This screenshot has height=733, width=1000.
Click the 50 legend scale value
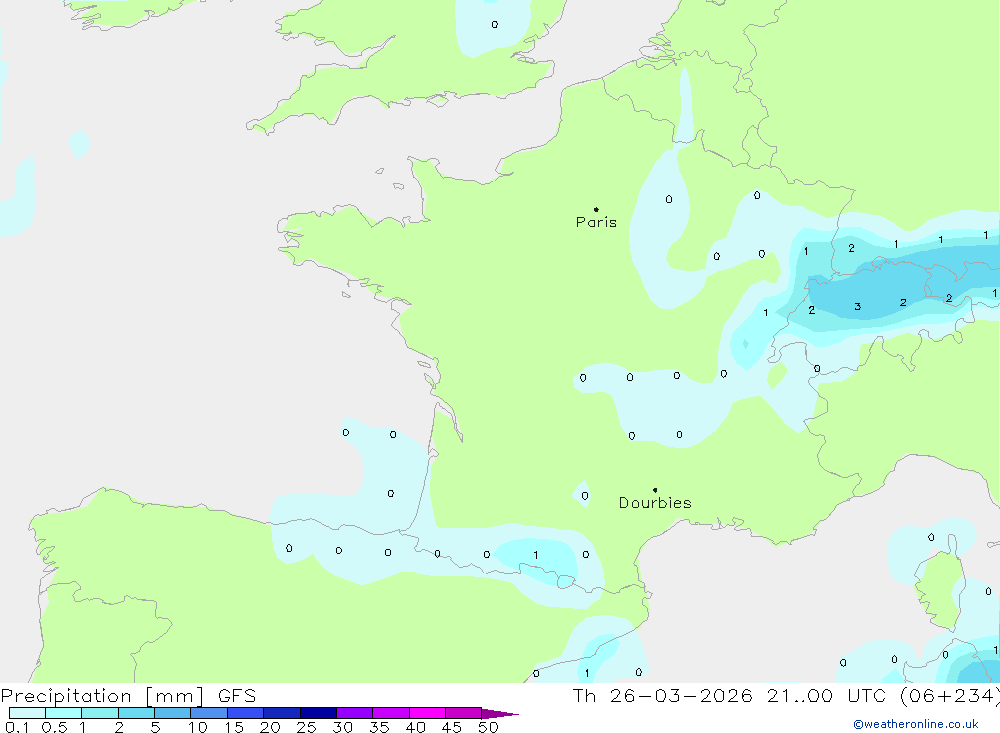(x=489, y=727)
